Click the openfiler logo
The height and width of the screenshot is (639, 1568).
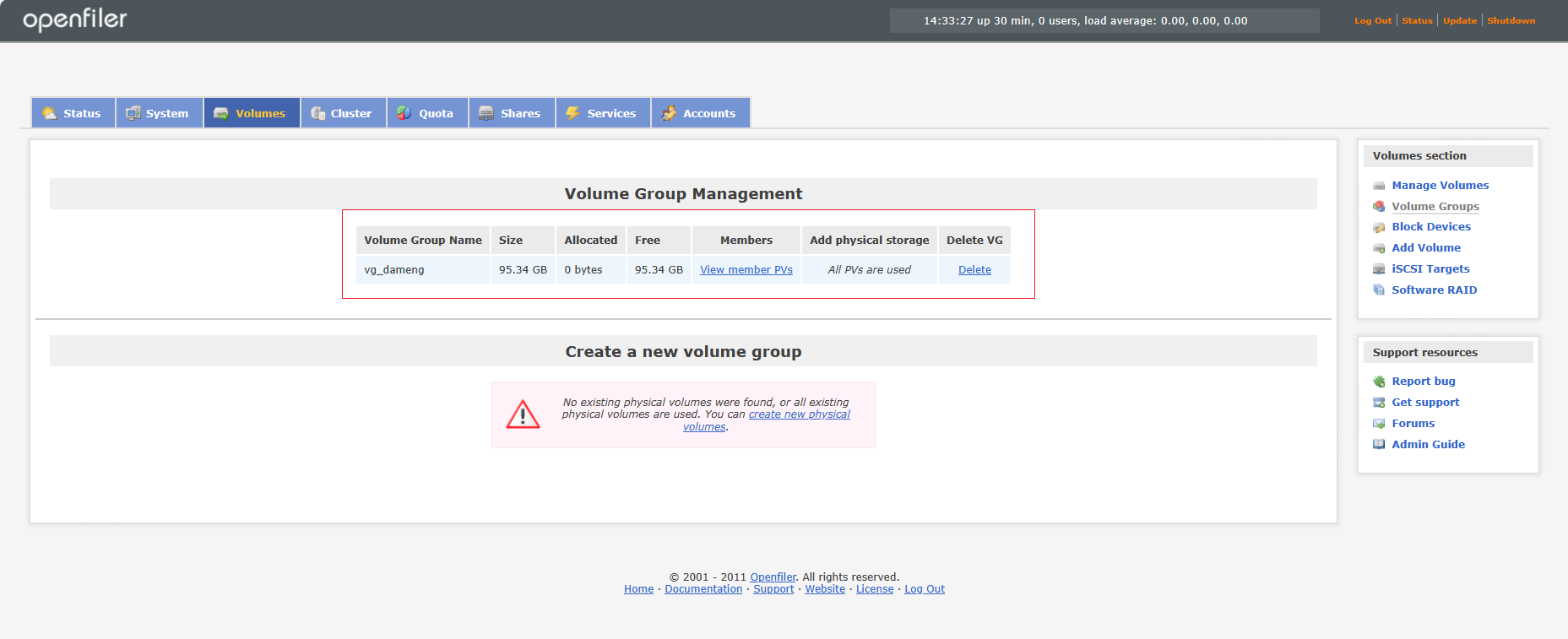coord(74,20)
